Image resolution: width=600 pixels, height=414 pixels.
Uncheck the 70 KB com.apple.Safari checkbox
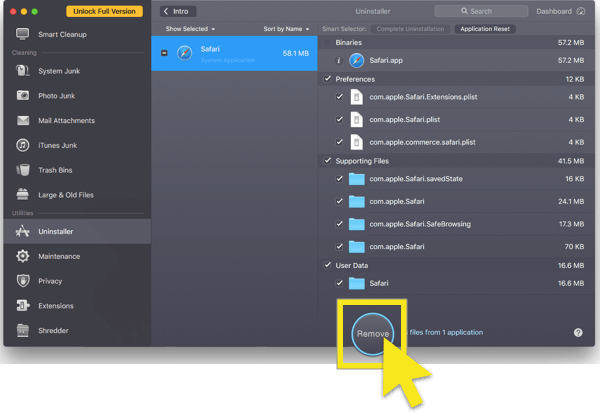point(339,246)
